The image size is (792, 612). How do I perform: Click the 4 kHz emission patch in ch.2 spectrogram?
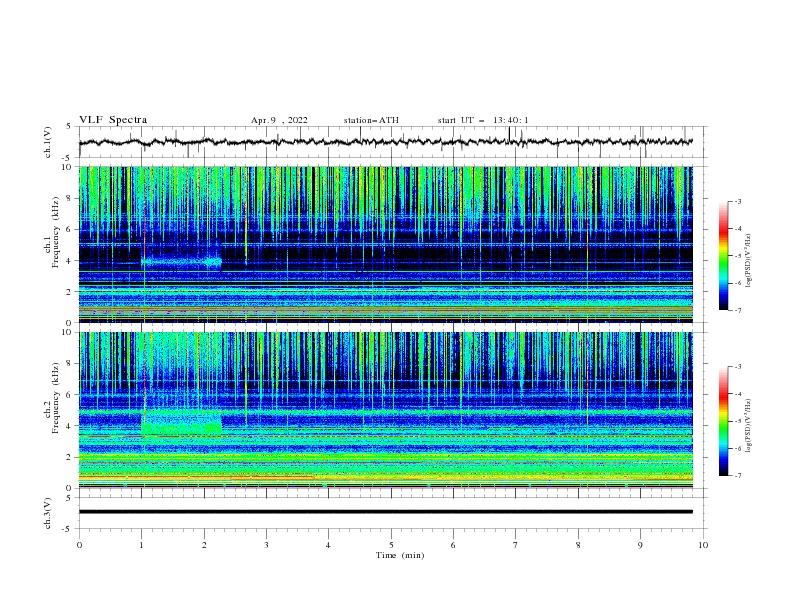(181, 424)
